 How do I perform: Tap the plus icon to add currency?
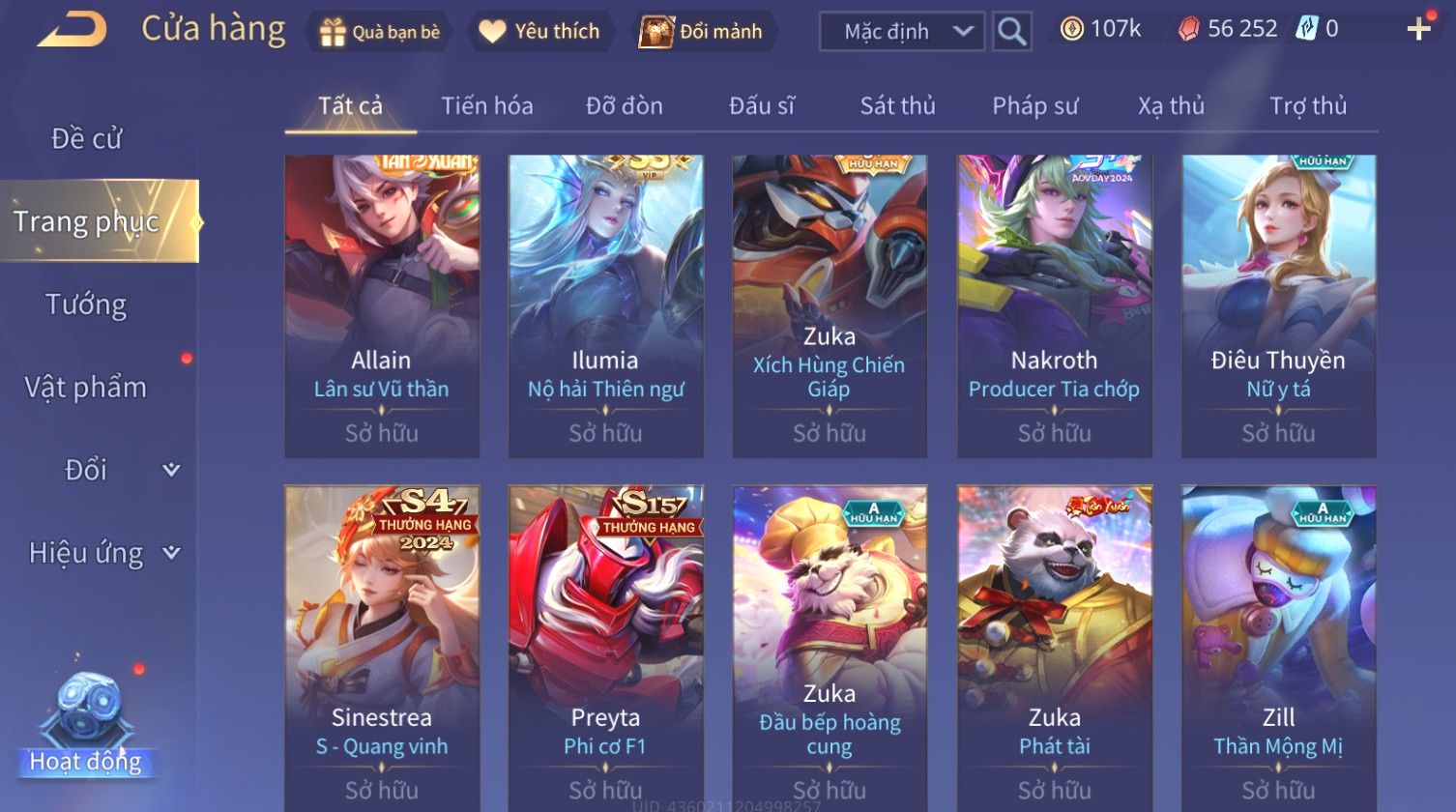[x=1419, y=29]
